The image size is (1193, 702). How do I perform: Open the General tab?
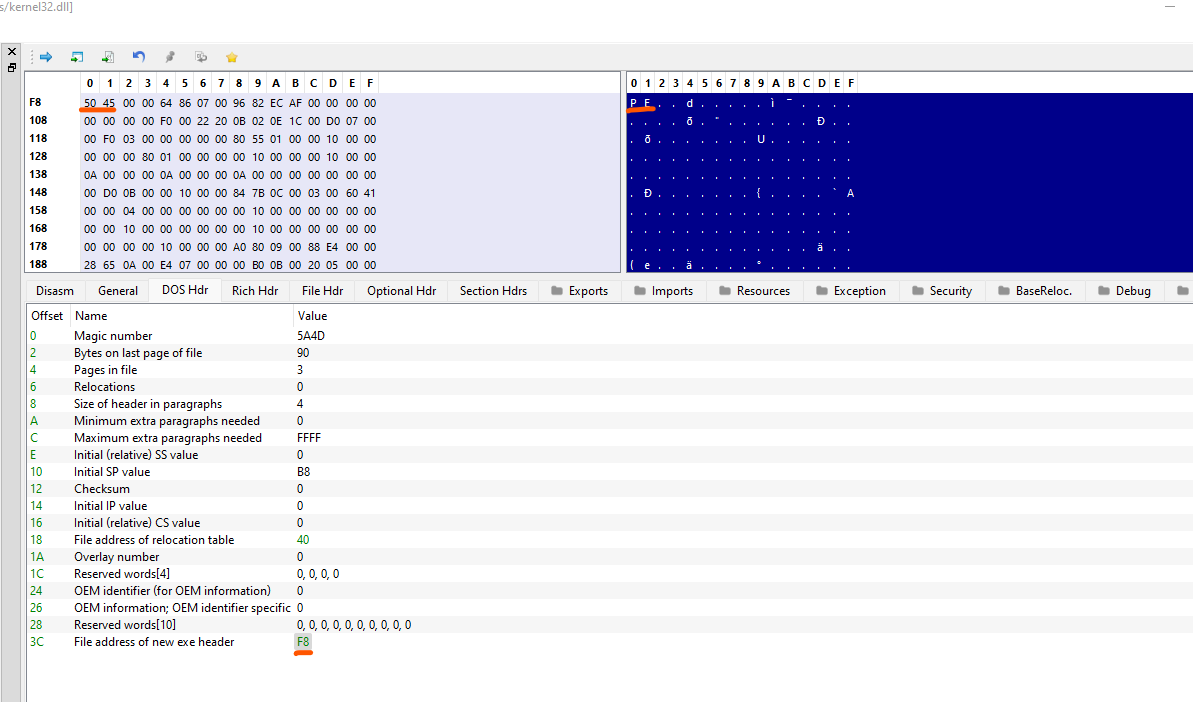[x=118, y=291]
